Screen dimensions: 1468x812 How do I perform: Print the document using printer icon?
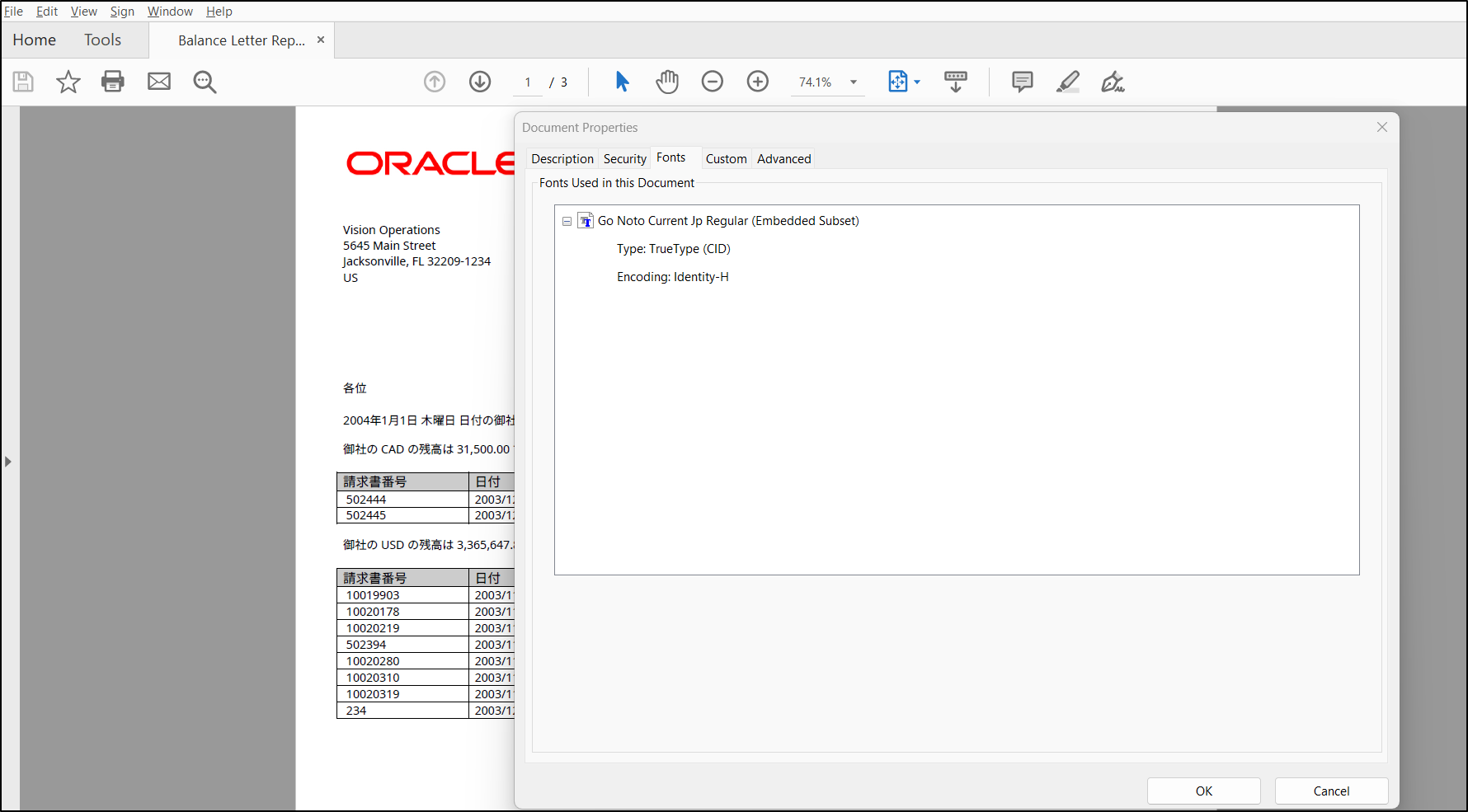tap(113, 82)
